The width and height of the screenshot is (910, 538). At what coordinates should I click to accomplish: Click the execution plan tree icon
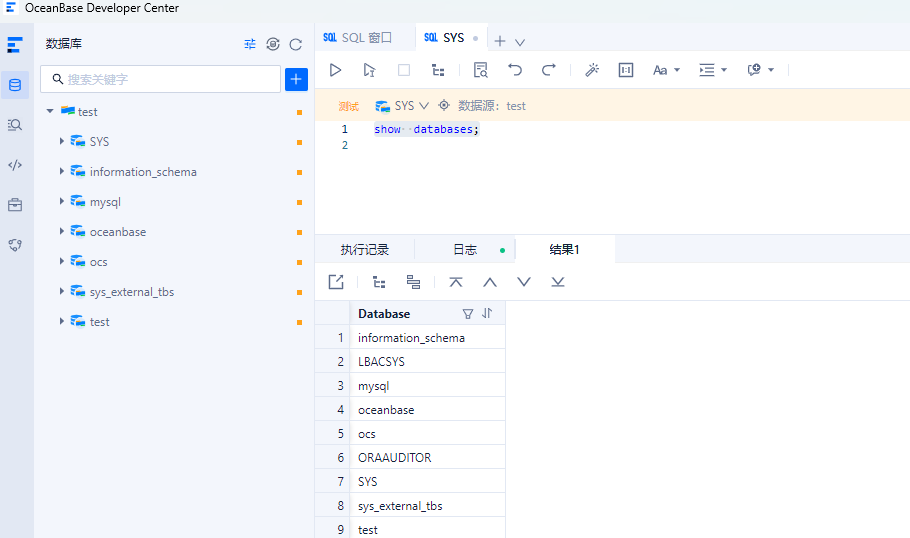click(438, 70)
